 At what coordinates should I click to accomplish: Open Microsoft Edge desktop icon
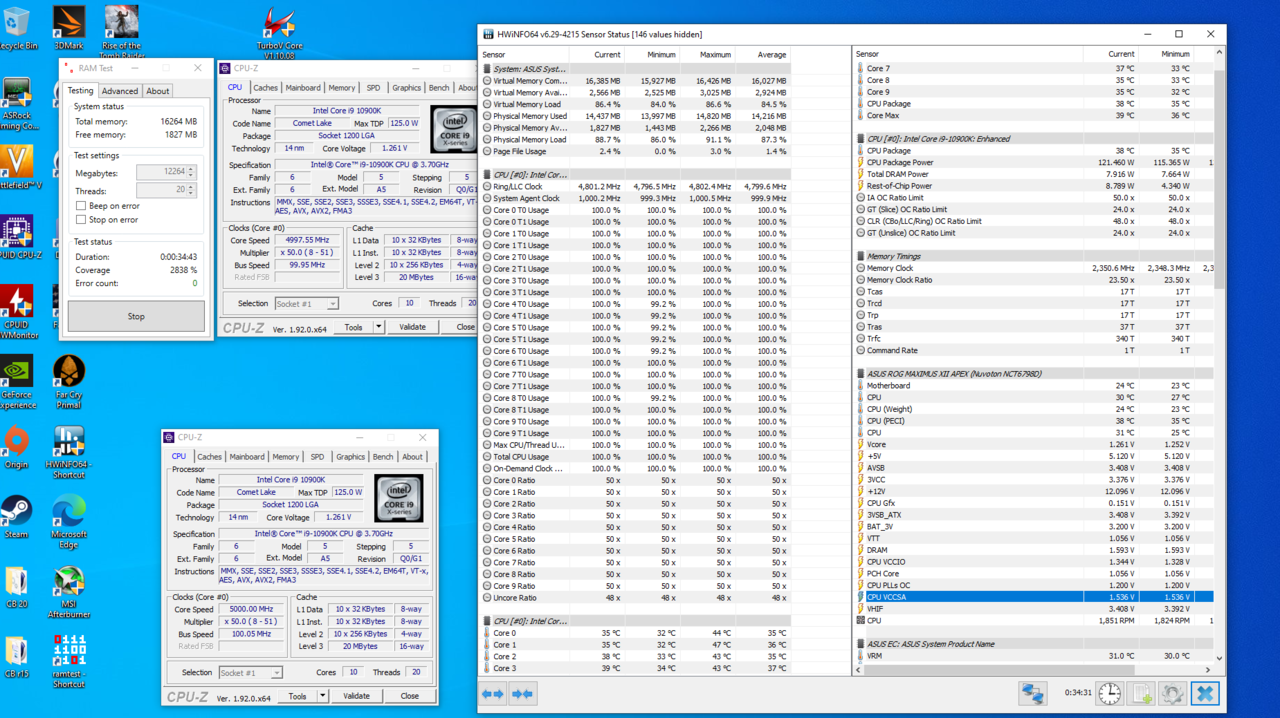(68, 522)
